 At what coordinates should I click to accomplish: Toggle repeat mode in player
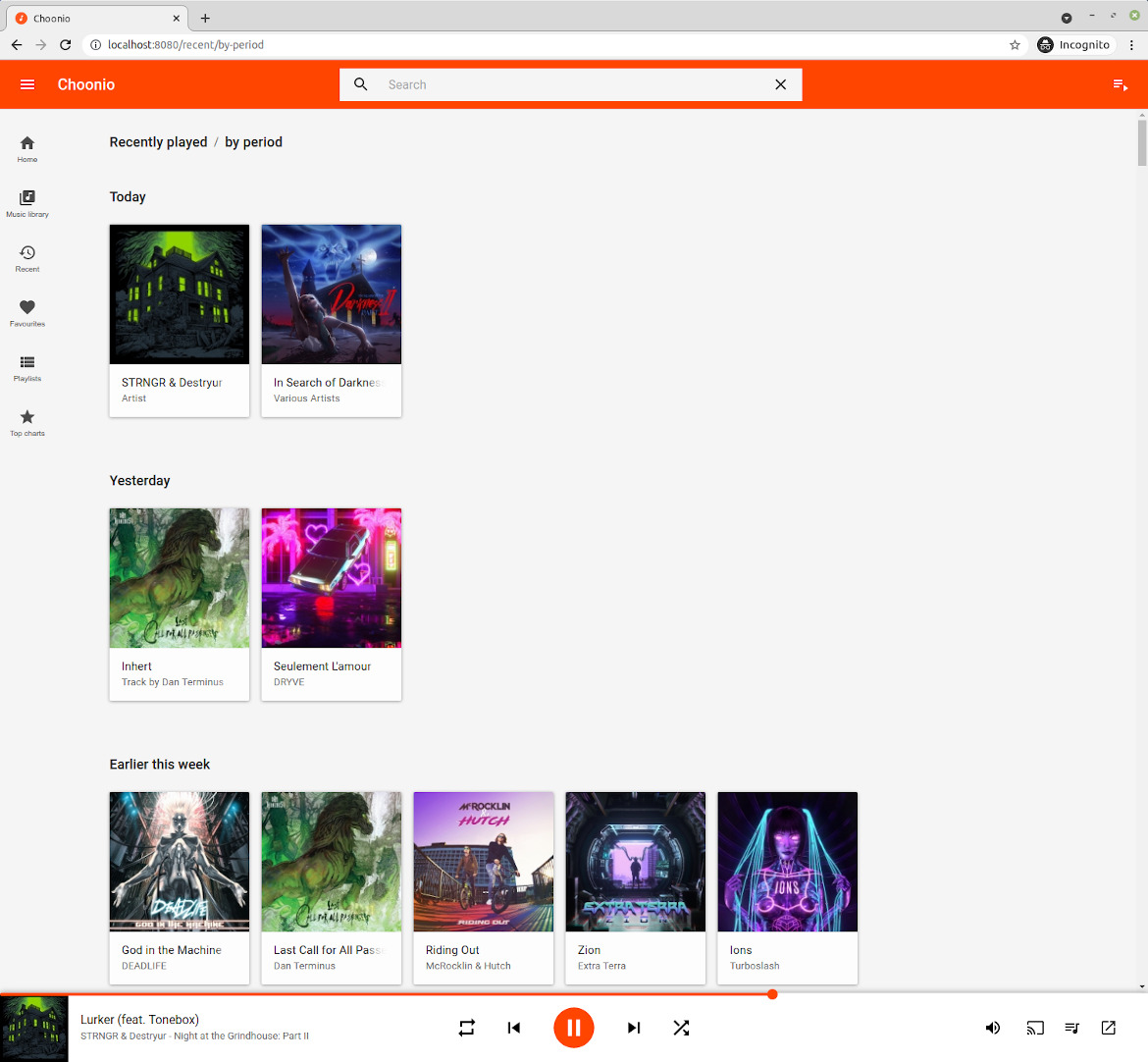[466, 1028]
